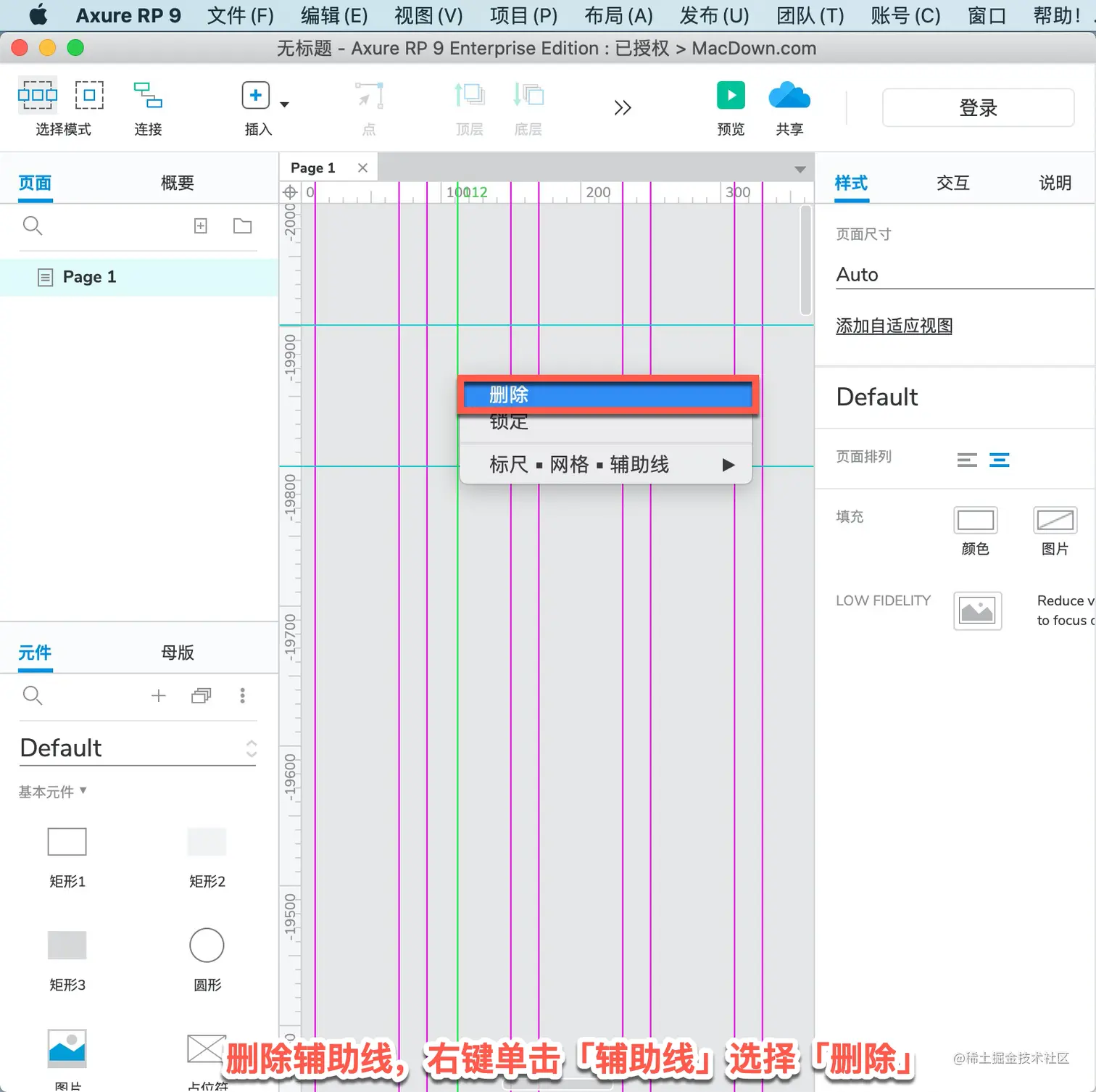Open the Auto page dimensions dropdown

pos(965,275)
